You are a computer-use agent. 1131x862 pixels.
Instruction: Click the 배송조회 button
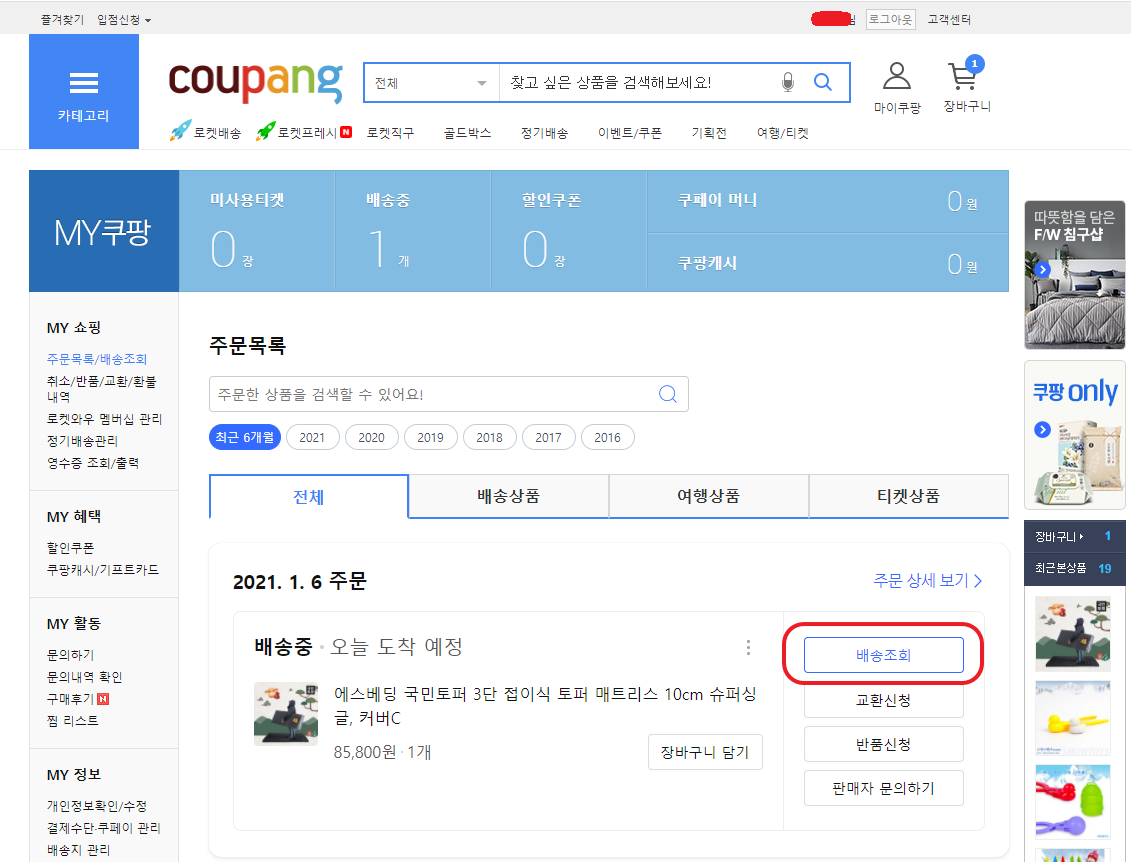(884, 655)
